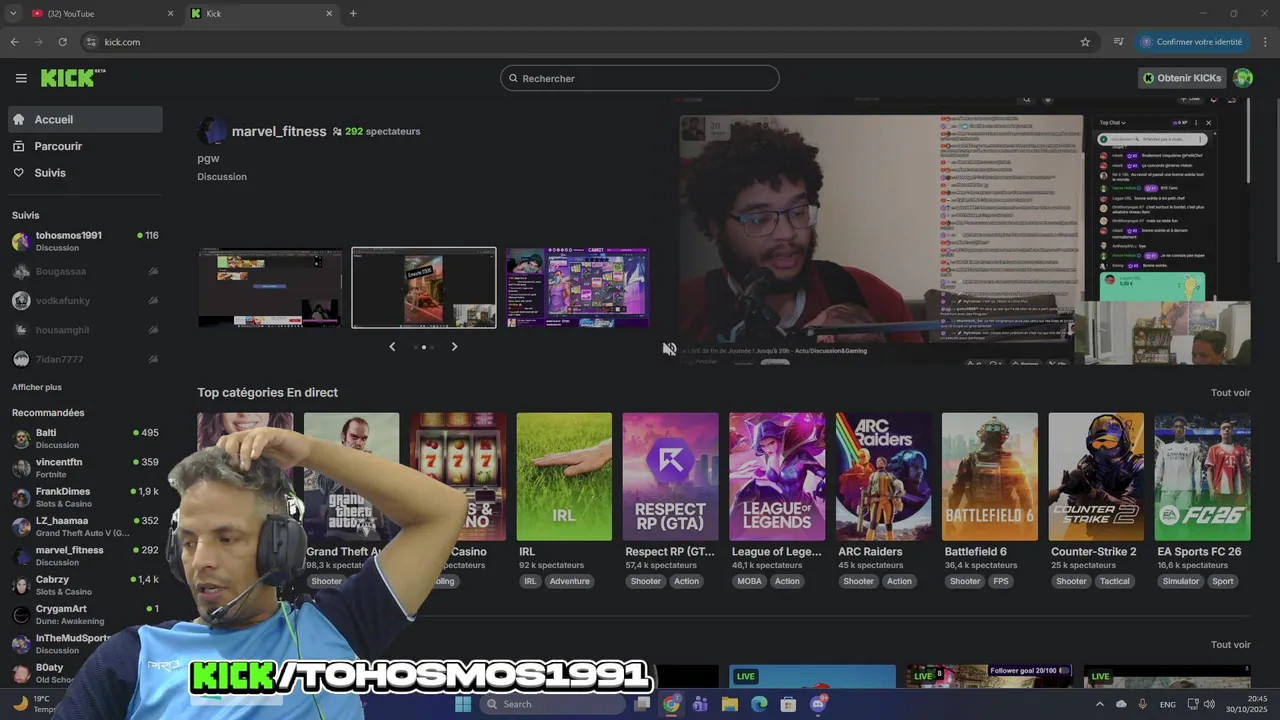Open the Counter-Strike 2 category card

click(1096, 477)
